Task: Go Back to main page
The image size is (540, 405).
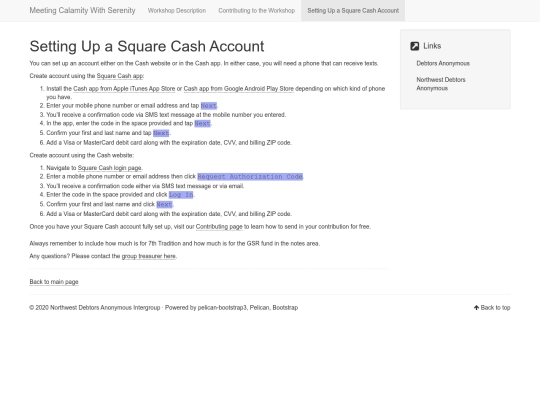Action: [54, 282]
